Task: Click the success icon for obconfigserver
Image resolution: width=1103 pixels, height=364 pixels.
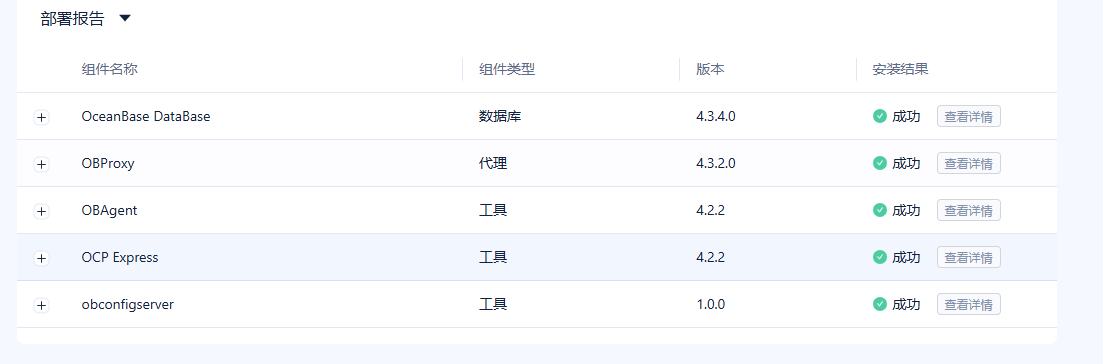Action: coord(879,304)
